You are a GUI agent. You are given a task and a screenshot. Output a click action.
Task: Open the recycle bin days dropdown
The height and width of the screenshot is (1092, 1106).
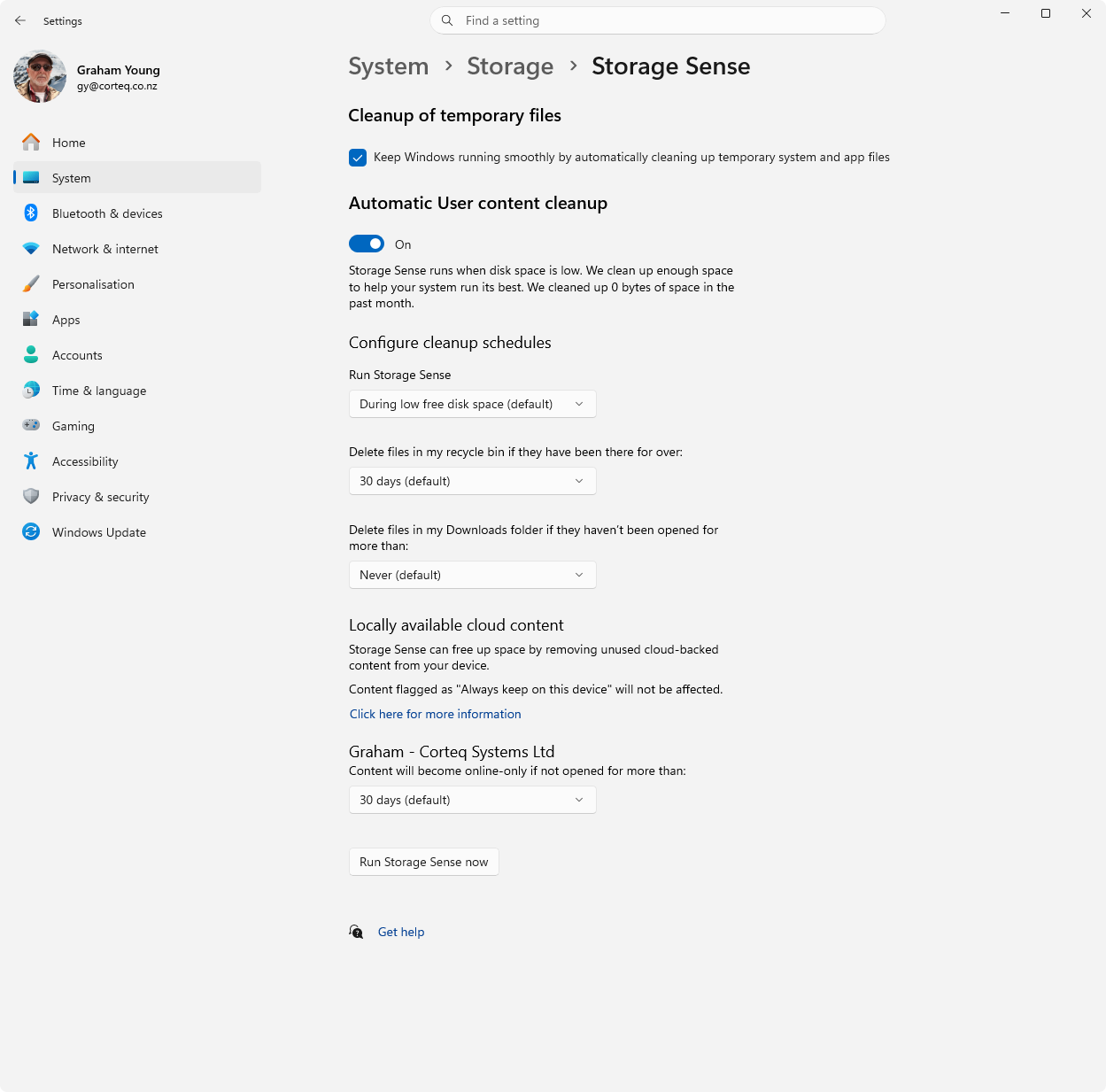473,481
